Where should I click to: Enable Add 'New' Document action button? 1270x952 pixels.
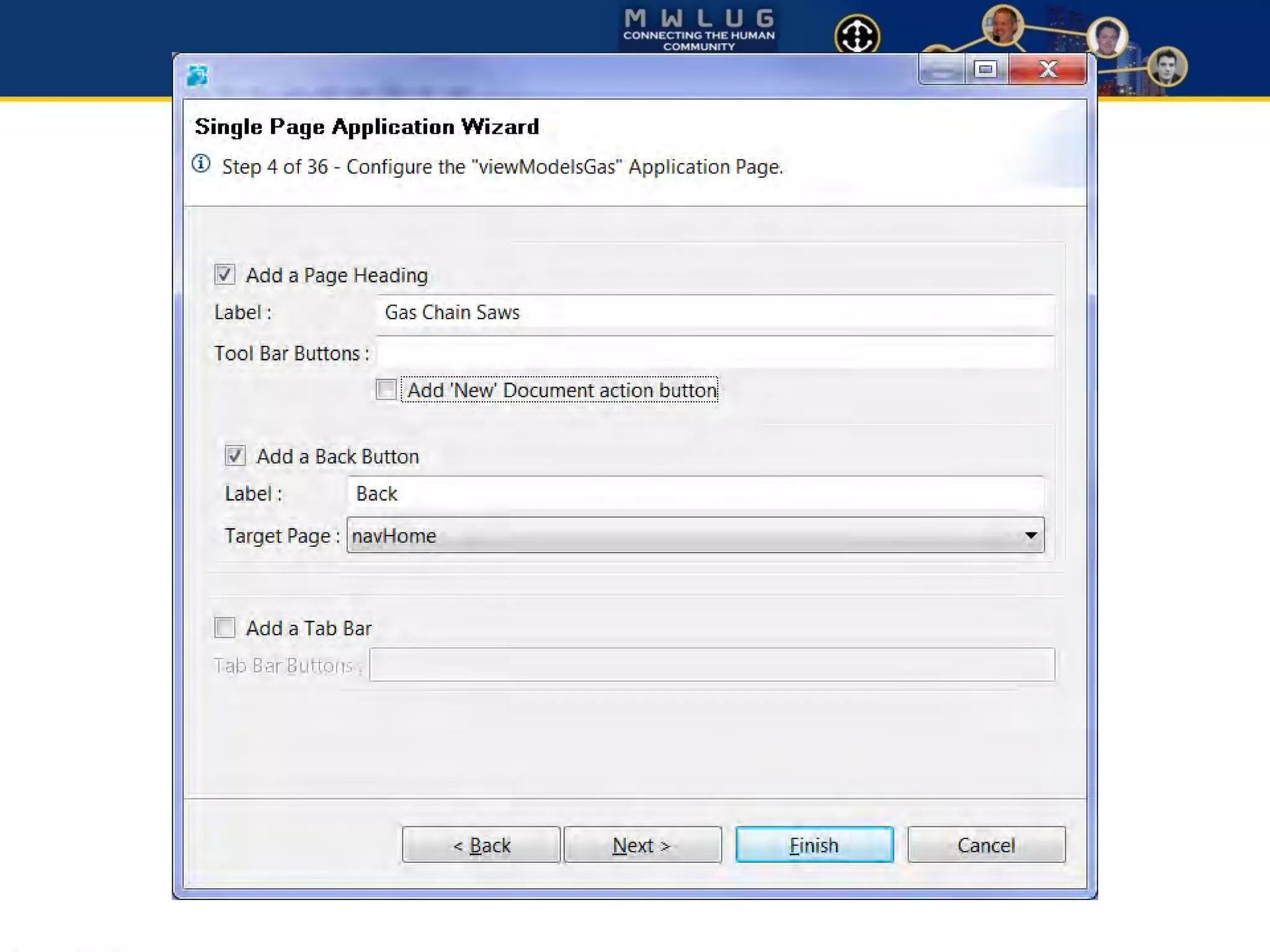coord(386,390)
